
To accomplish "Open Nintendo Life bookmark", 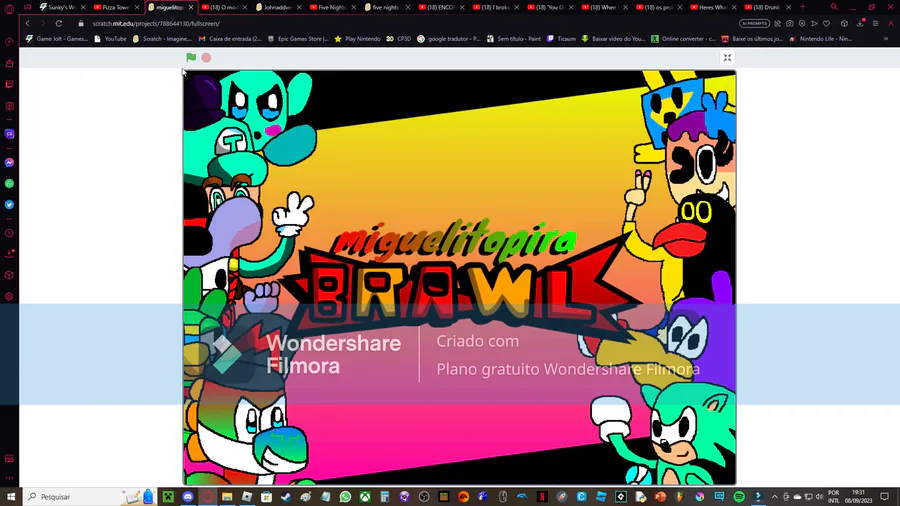I will coord(821,39).
